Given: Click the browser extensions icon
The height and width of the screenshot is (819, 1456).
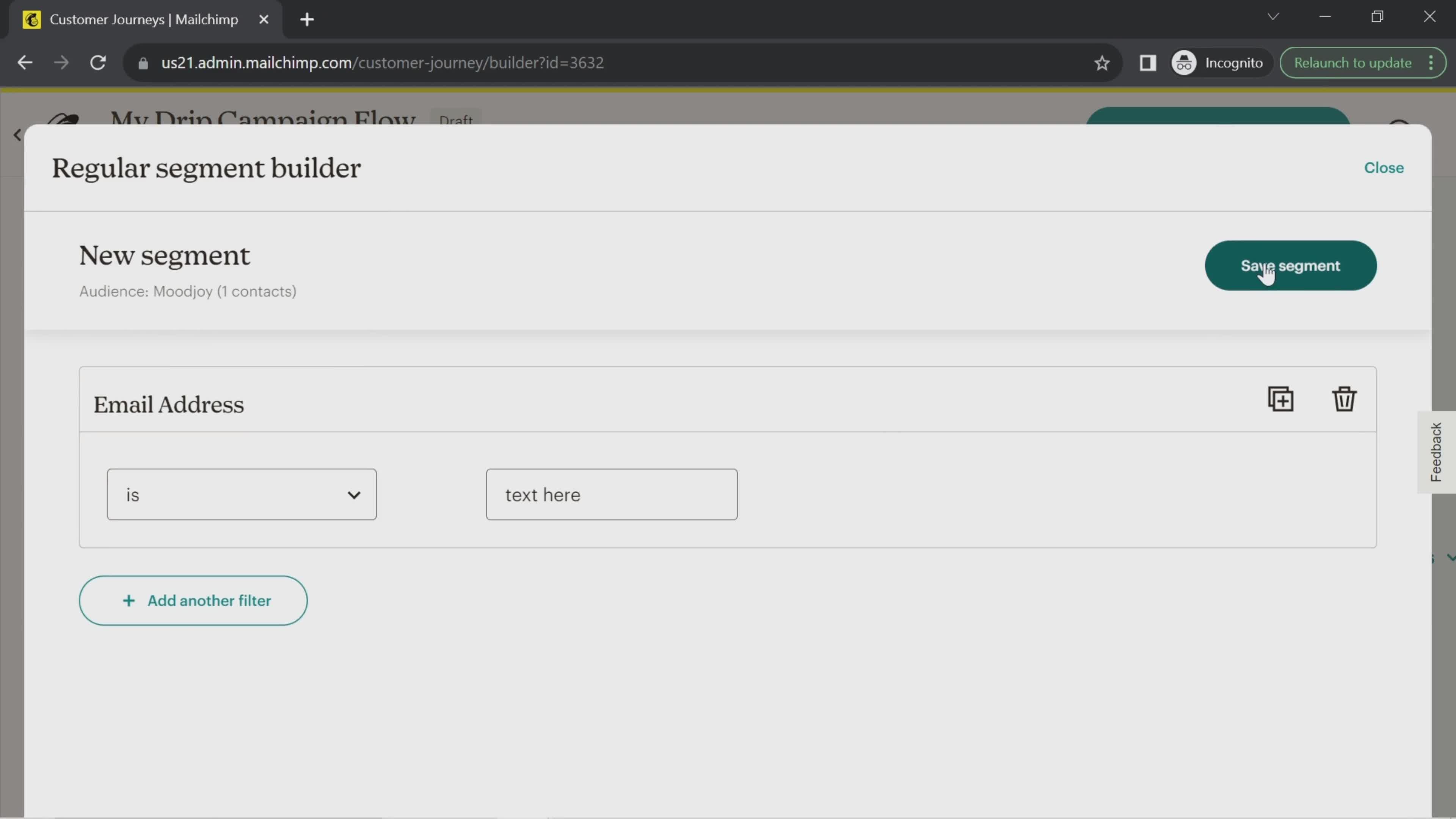Looking at the screenshot, I should (1148, 62).
